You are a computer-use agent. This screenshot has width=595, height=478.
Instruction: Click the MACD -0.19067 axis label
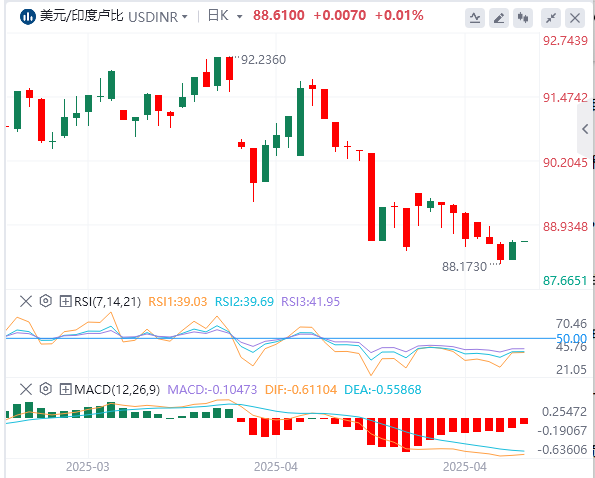(x=563, y=431)
